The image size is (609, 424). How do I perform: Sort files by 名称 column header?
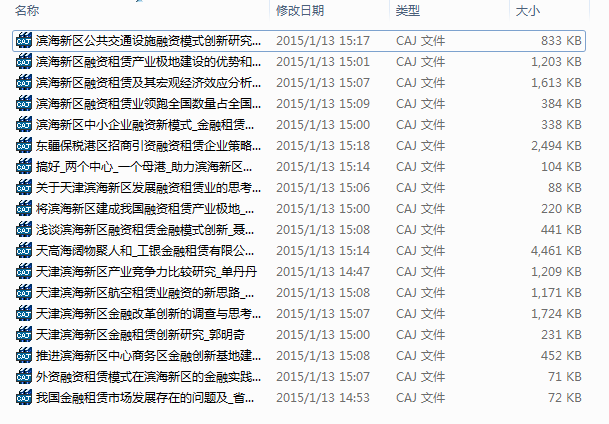point(27,10)
